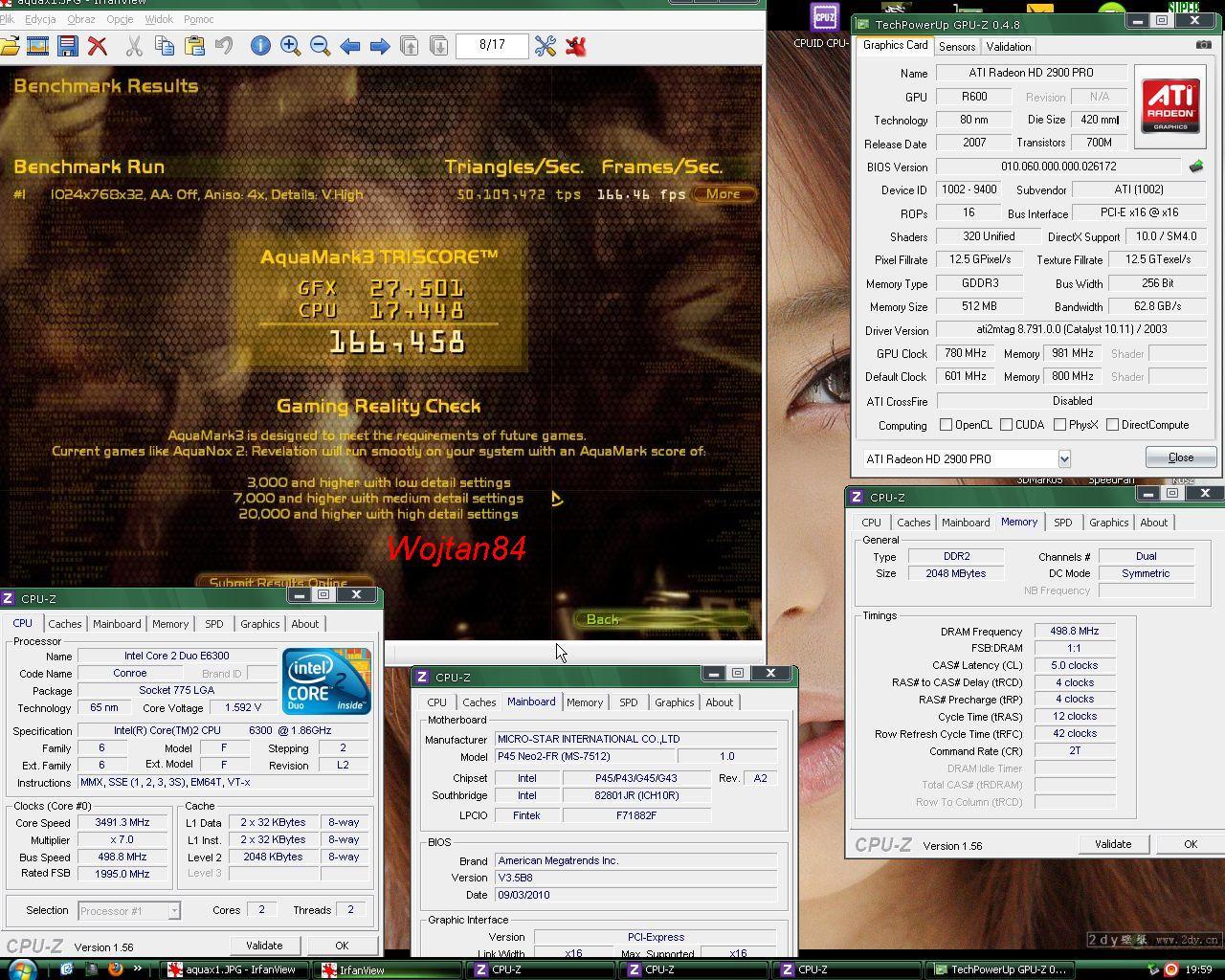The width and height of the screenshot is (1225, 980).
Task: Go to next image with right arrow
Action: tap(379, 45)
